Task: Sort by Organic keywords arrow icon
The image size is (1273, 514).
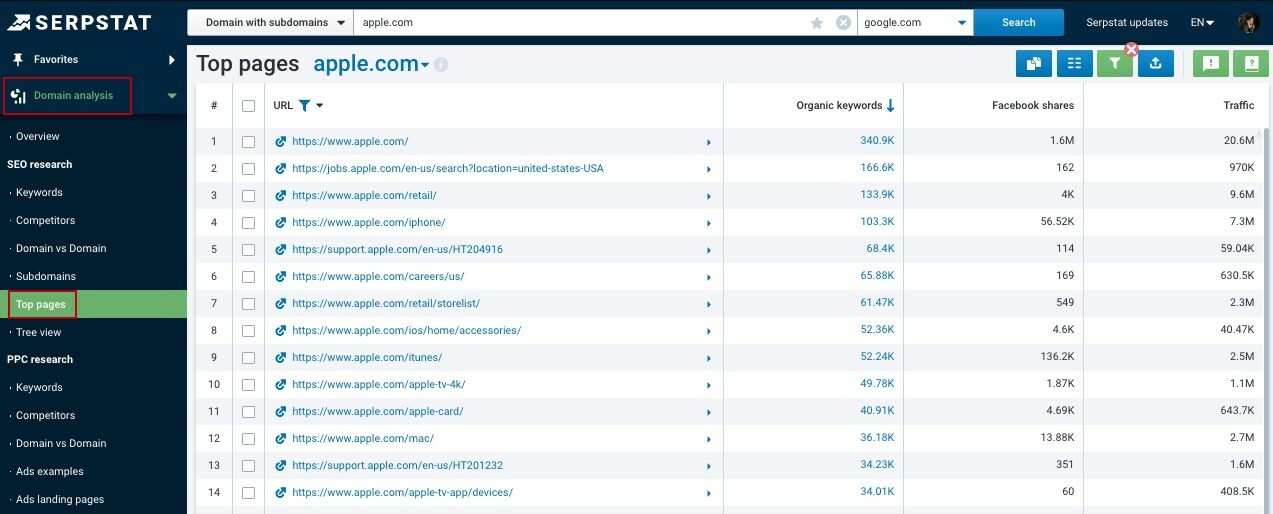Action: 890,105
